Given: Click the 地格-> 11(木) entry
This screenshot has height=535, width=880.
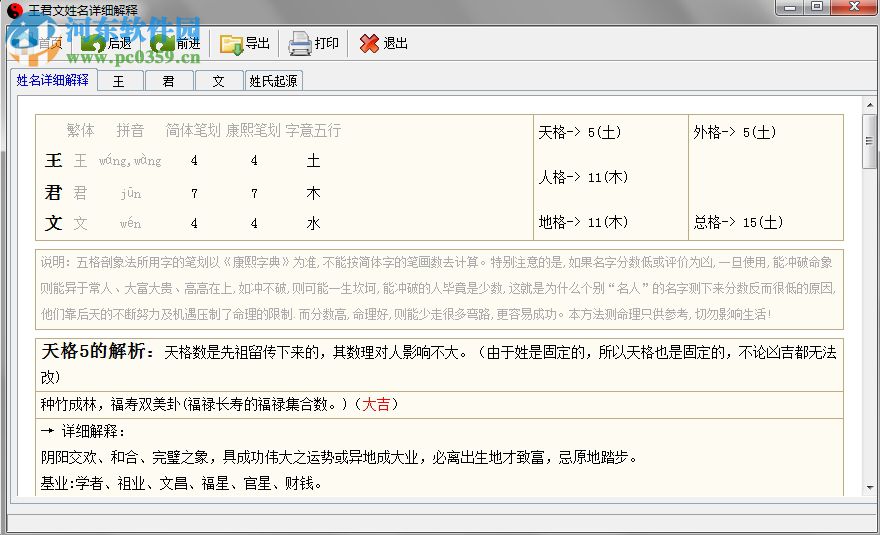Looking at the screenshot, I should [583, 222].
